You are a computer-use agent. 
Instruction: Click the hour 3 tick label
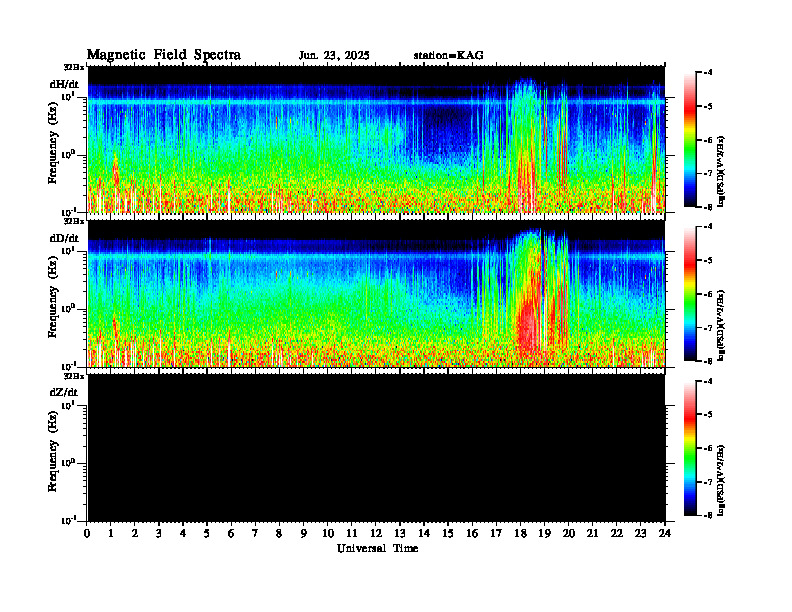(x=159, y=533)
